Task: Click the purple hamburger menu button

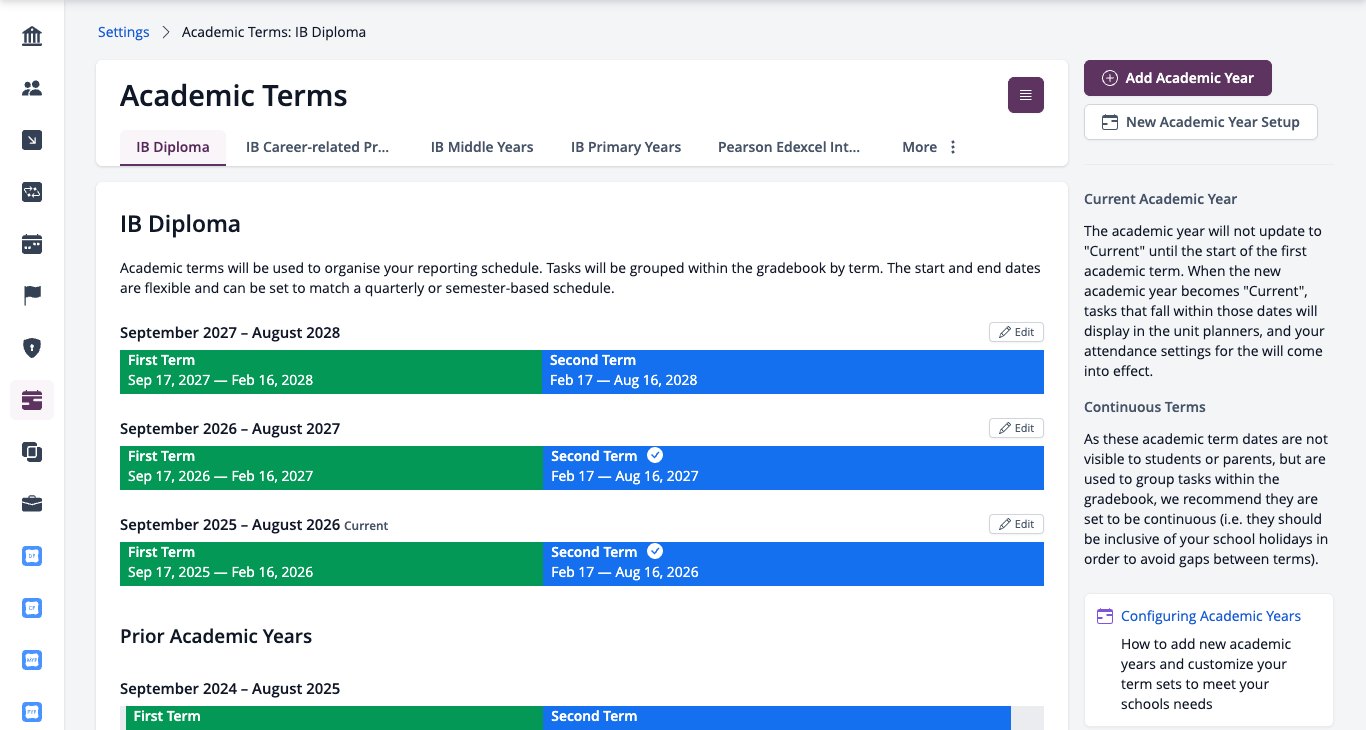Action: (1025, 95)
